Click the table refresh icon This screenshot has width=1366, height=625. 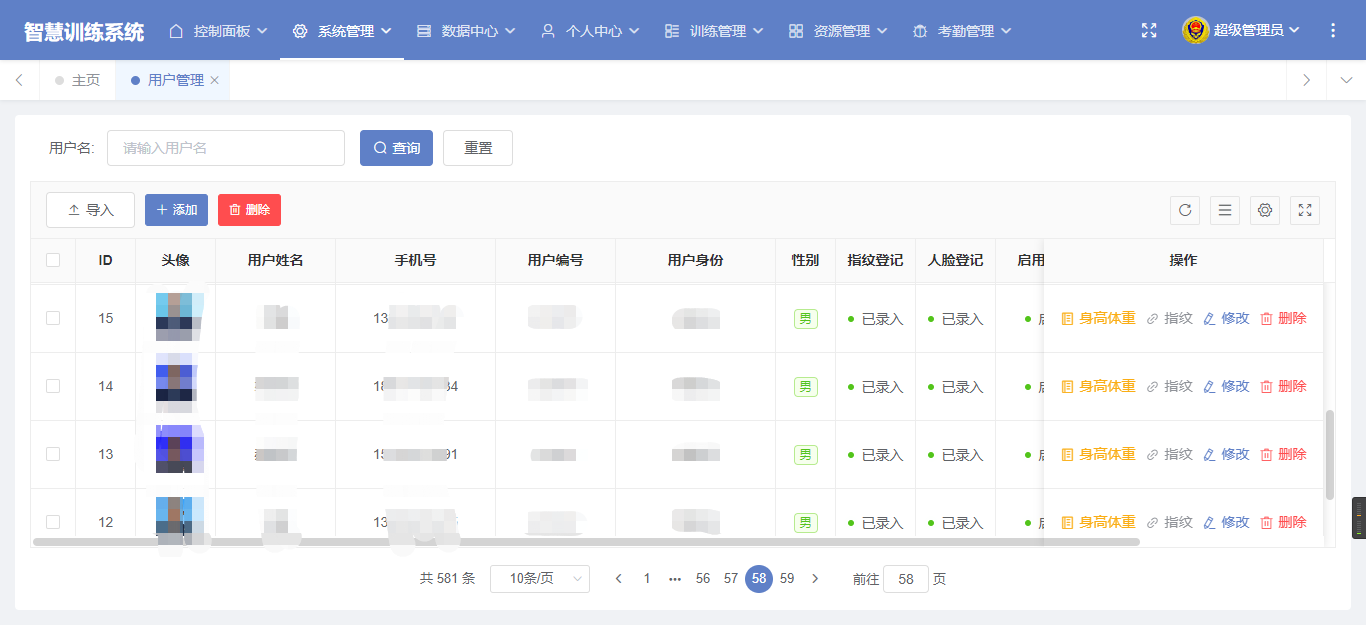pos(1185,210)
